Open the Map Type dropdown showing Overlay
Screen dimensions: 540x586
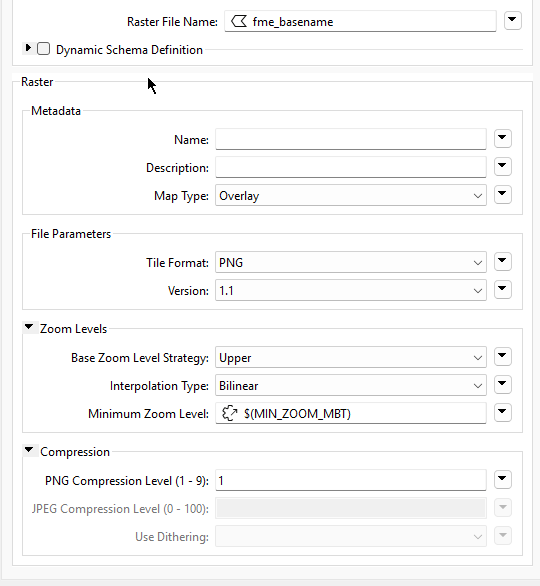[351, 195]
